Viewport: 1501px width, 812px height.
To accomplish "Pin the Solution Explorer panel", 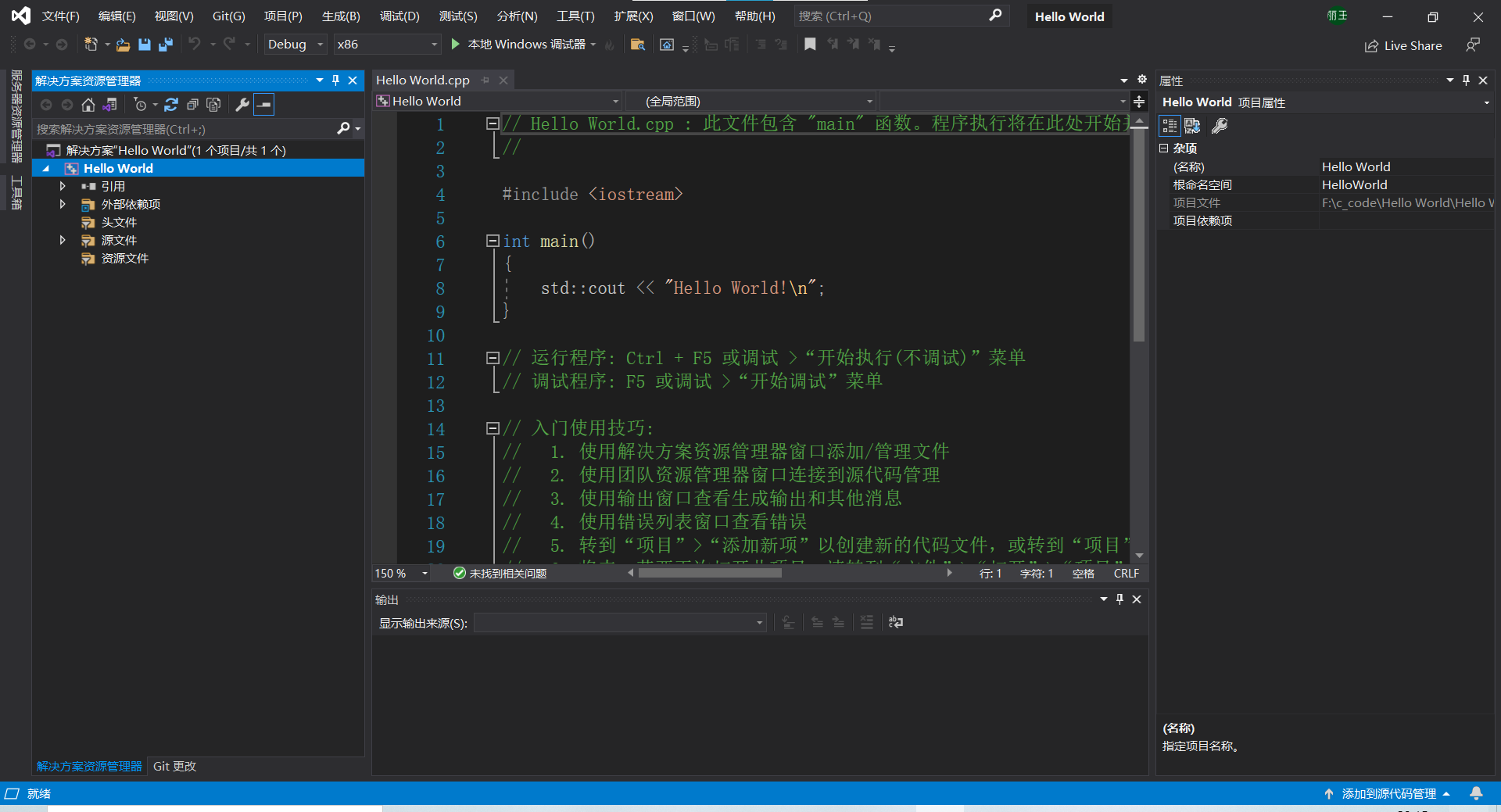I will (x=336, y=80).
